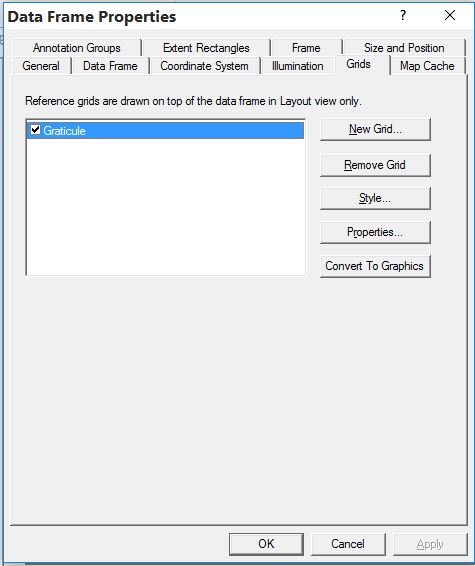Open the Frame tab
Screen dimensions: 475x566
[306, 48]
